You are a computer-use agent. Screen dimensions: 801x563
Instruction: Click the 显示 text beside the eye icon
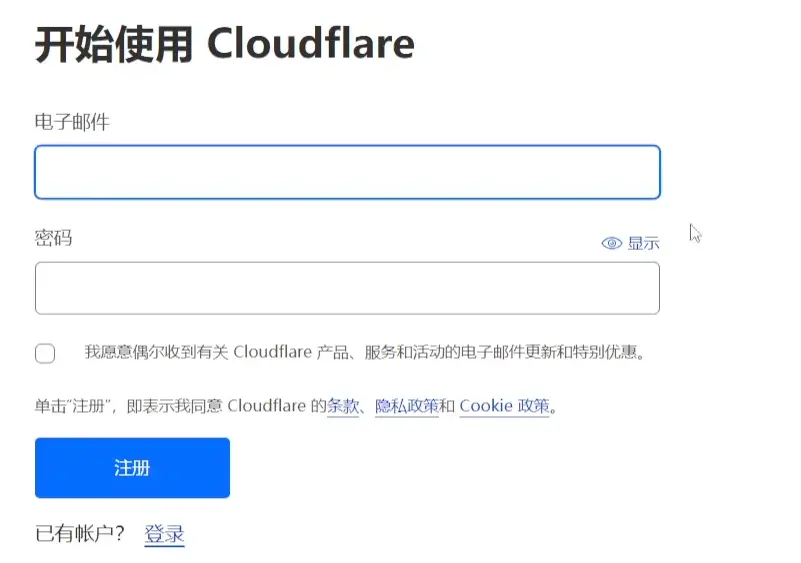coord(643,243)
